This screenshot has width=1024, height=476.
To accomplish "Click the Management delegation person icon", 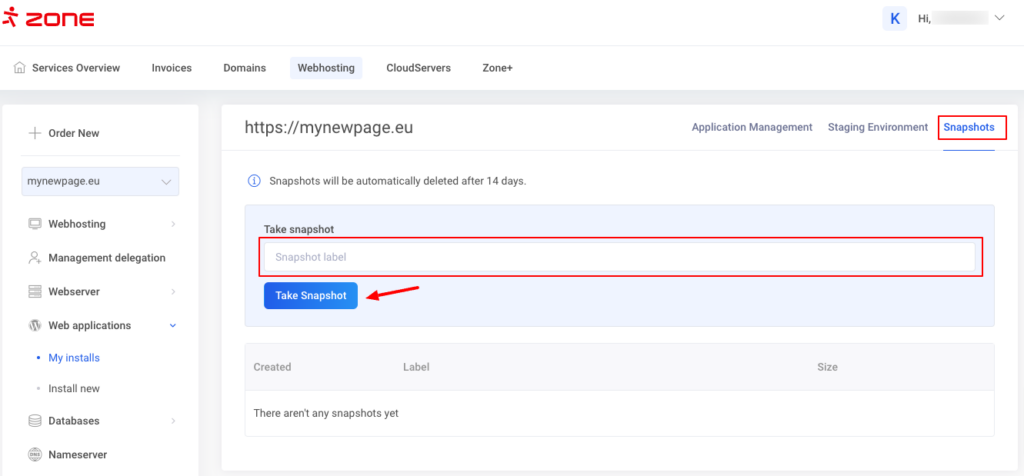I will point(35,258).
